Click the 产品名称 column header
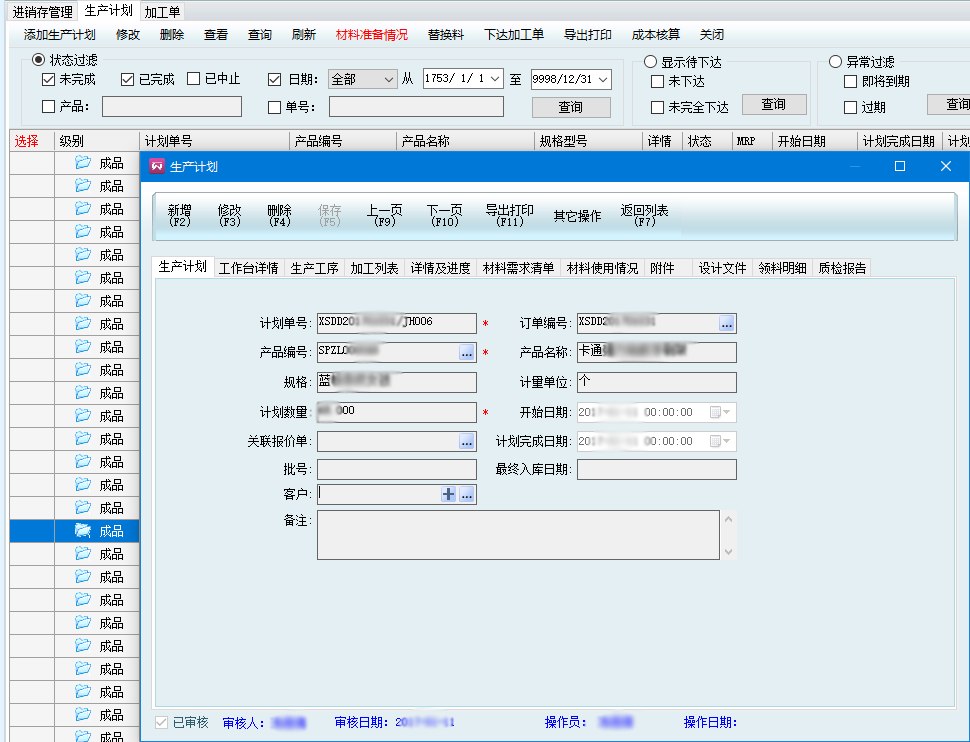The width and height of the screenshot is (970, 742). 465,141
